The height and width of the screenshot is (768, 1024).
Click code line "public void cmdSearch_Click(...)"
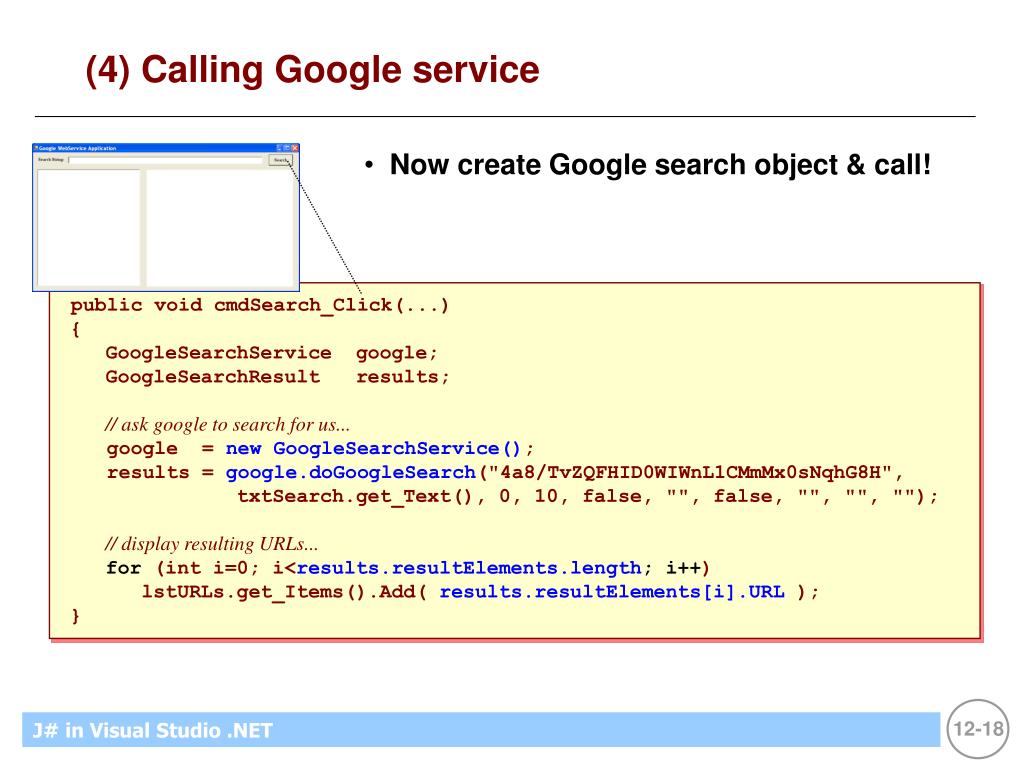[259, 305]
